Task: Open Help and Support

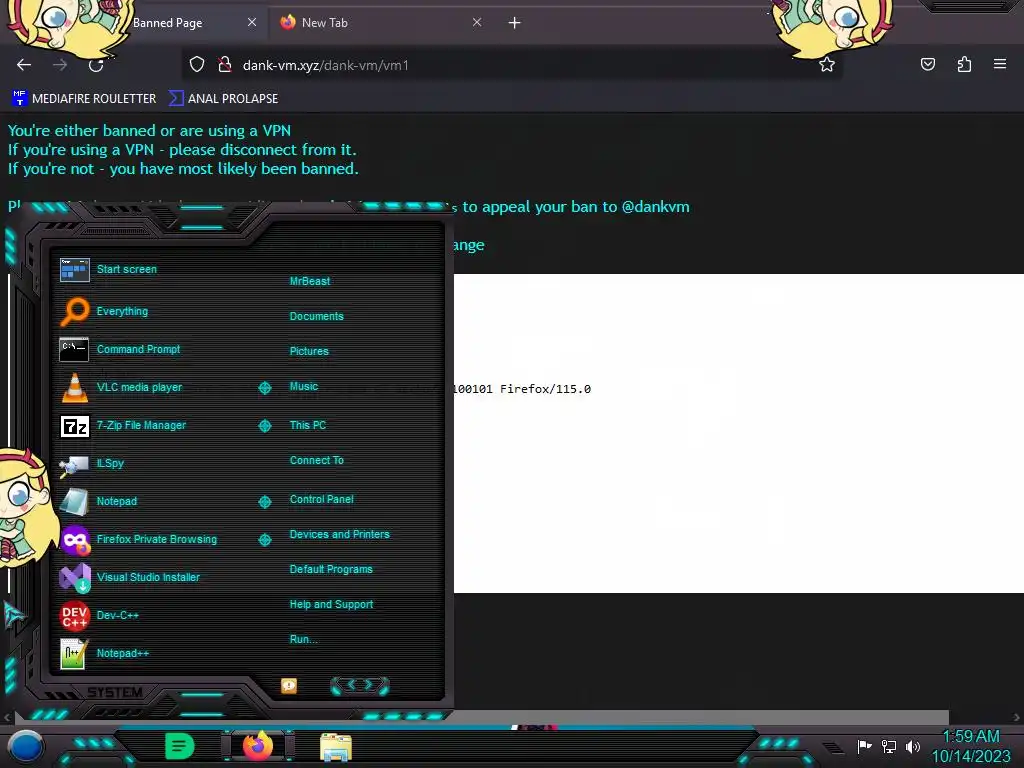Action: tap(331, 604)
